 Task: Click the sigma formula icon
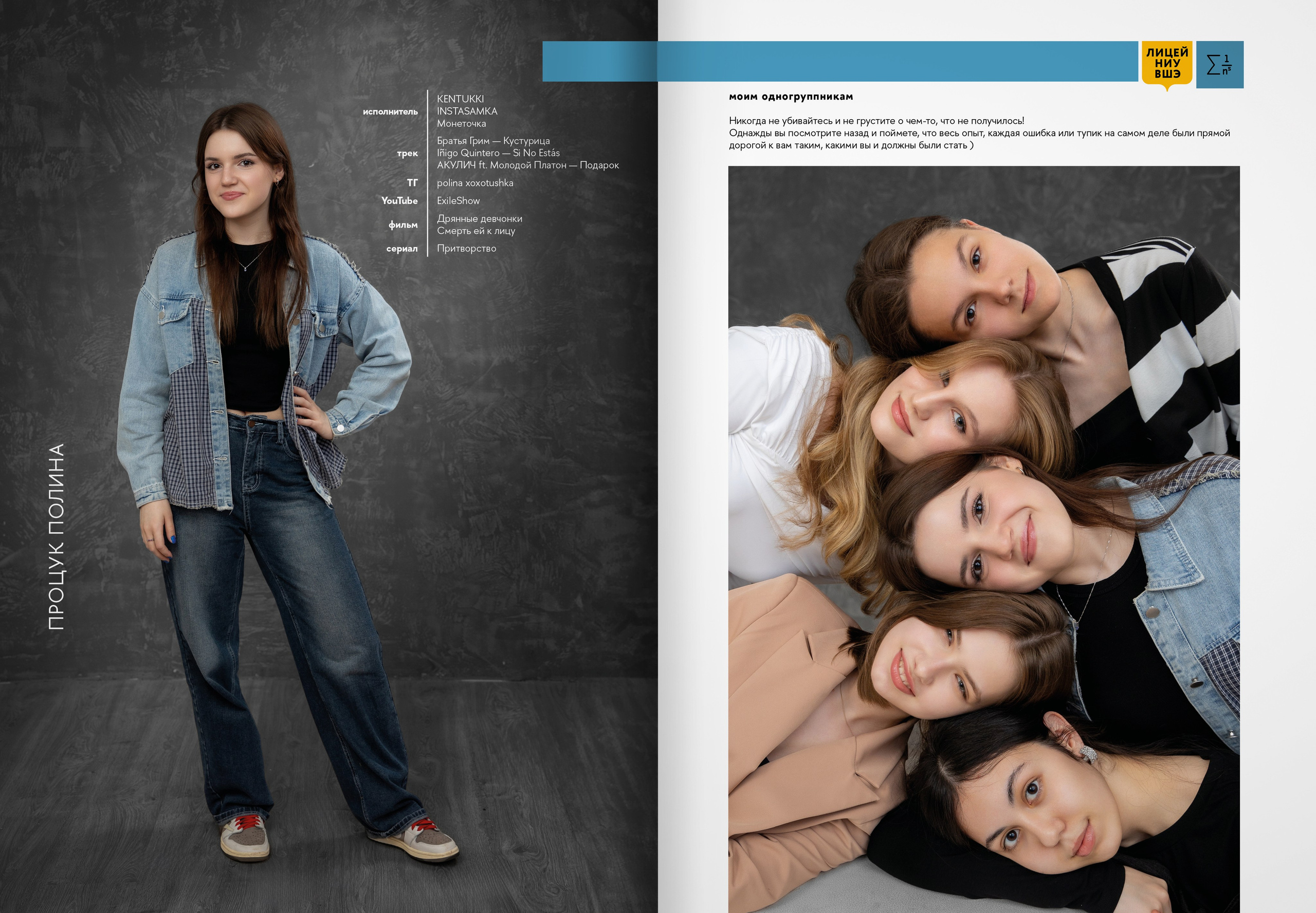[1220, 64]
